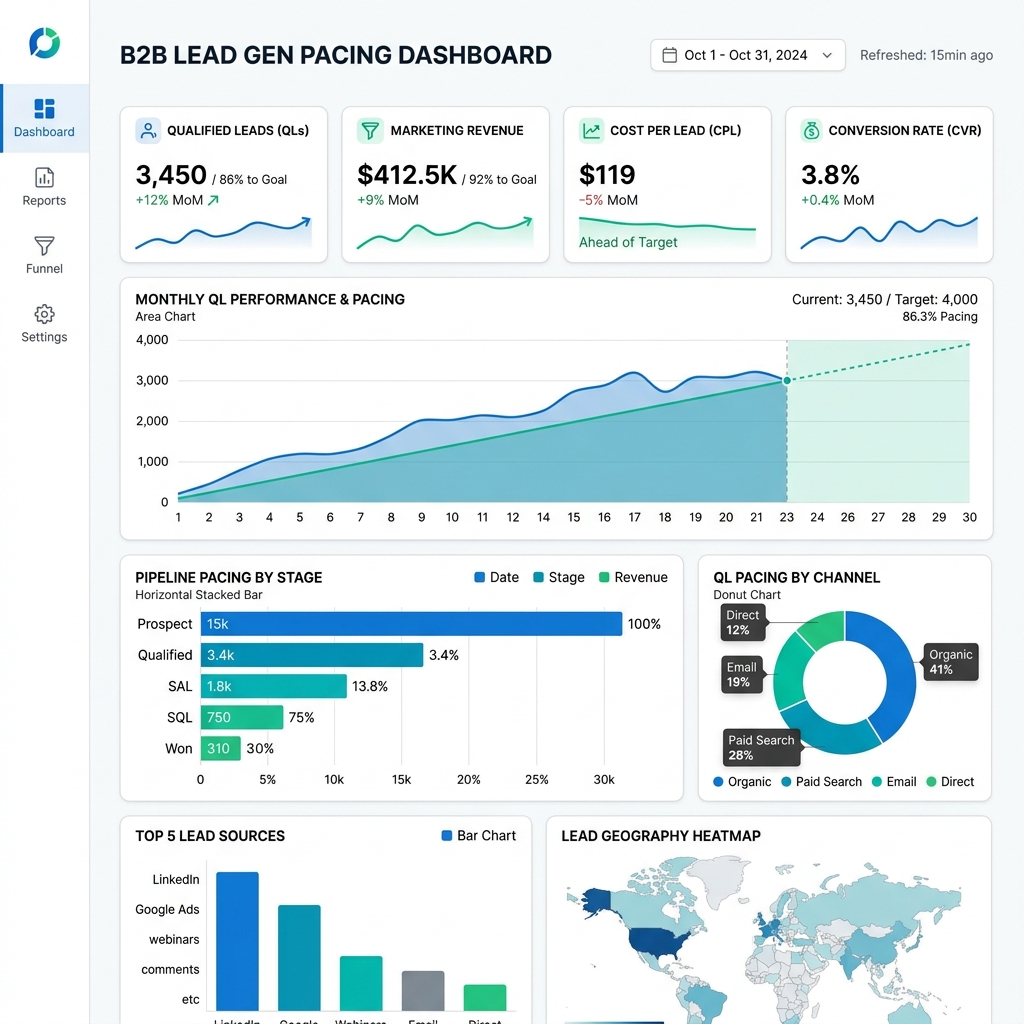Click the Google Ads axis label

(x=167, y=910)
